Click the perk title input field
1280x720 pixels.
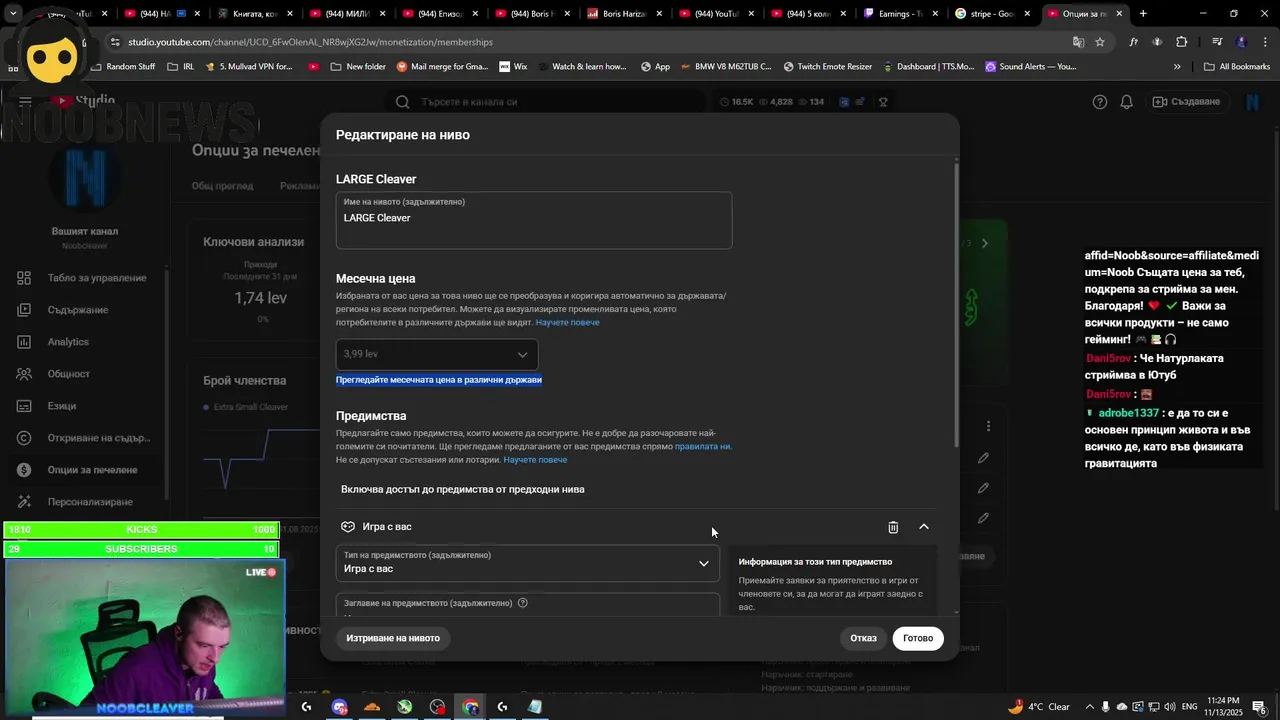527,605
